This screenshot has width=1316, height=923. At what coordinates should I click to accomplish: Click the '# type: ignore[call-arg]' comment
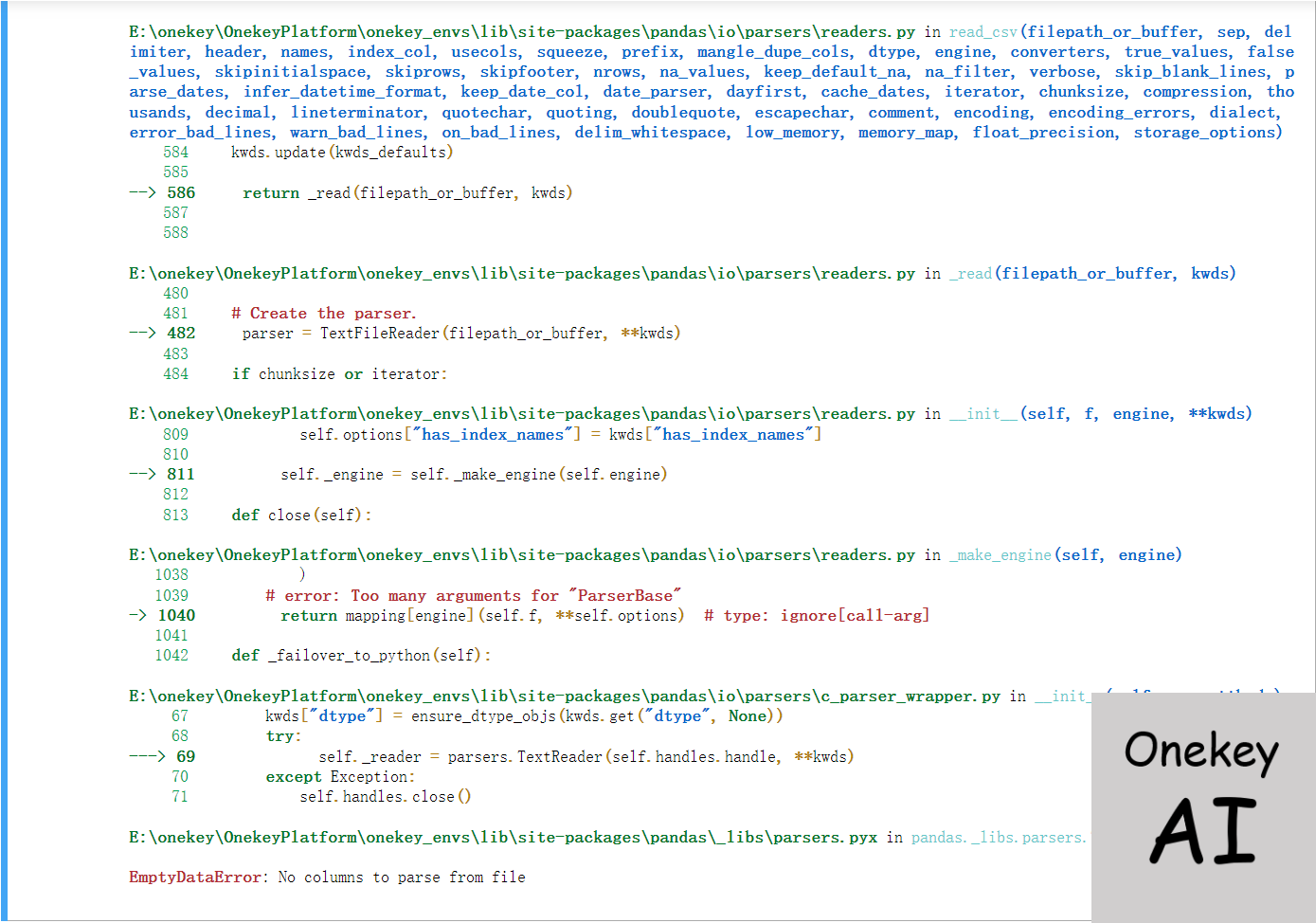pyautogui.click(x=817, y=616)
